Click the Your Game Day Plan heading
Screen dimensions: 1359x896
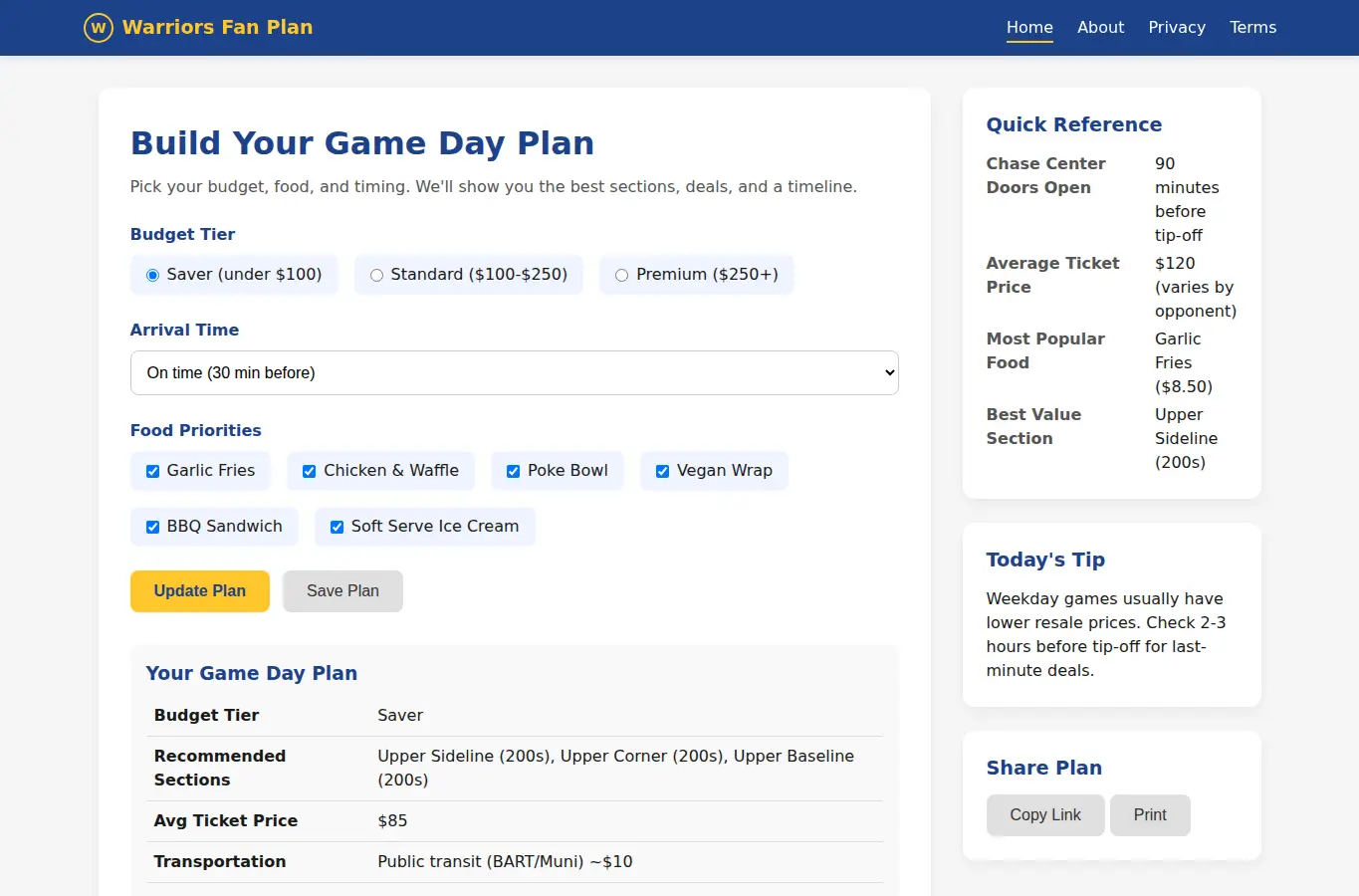[251, 673]
